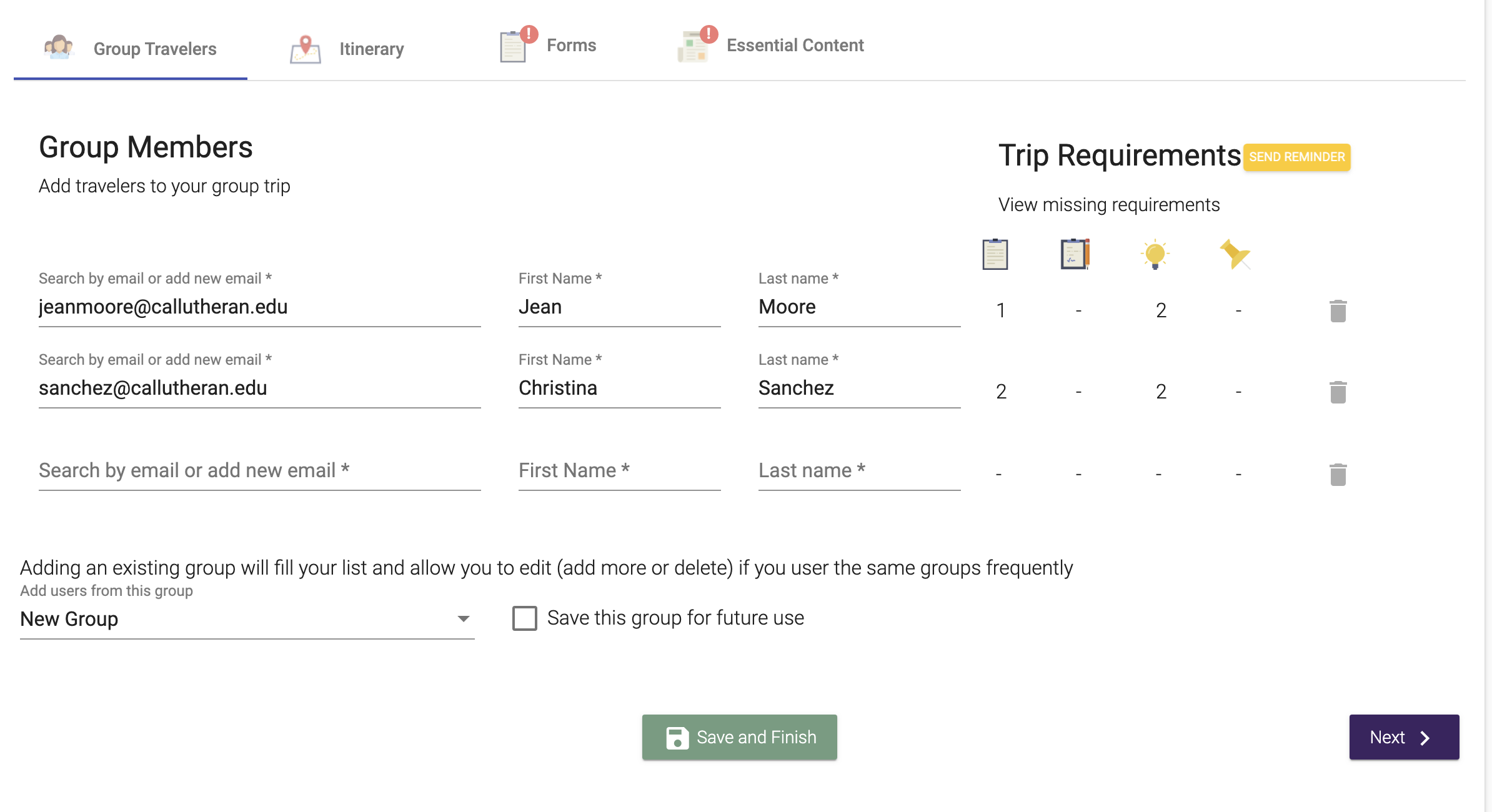Click Save and Finish
This screenshot has width=1492, height=812.
tap(739, 737)
